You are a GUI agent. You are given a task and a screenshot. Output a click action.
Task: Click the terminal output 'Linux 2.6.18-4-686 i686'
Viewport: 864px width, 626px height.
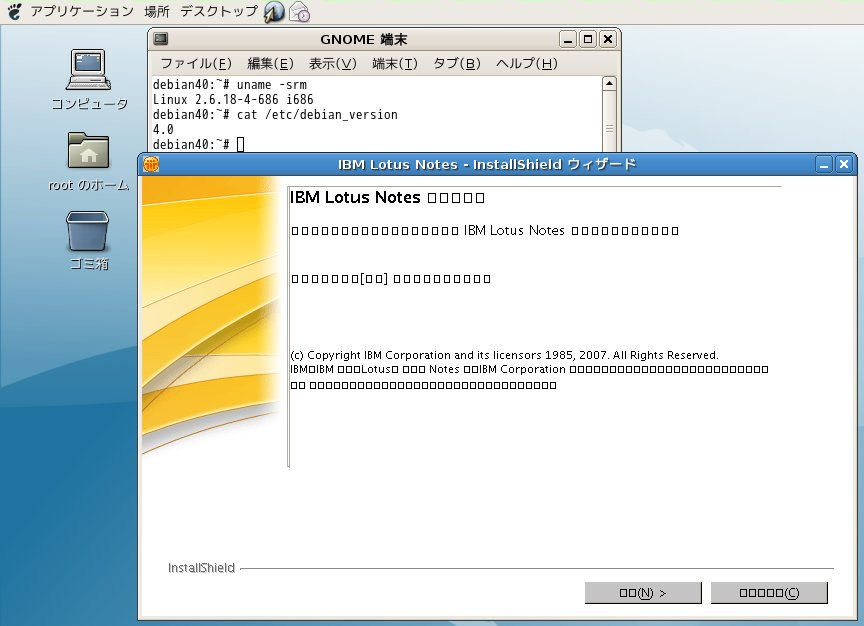point(233,100)
